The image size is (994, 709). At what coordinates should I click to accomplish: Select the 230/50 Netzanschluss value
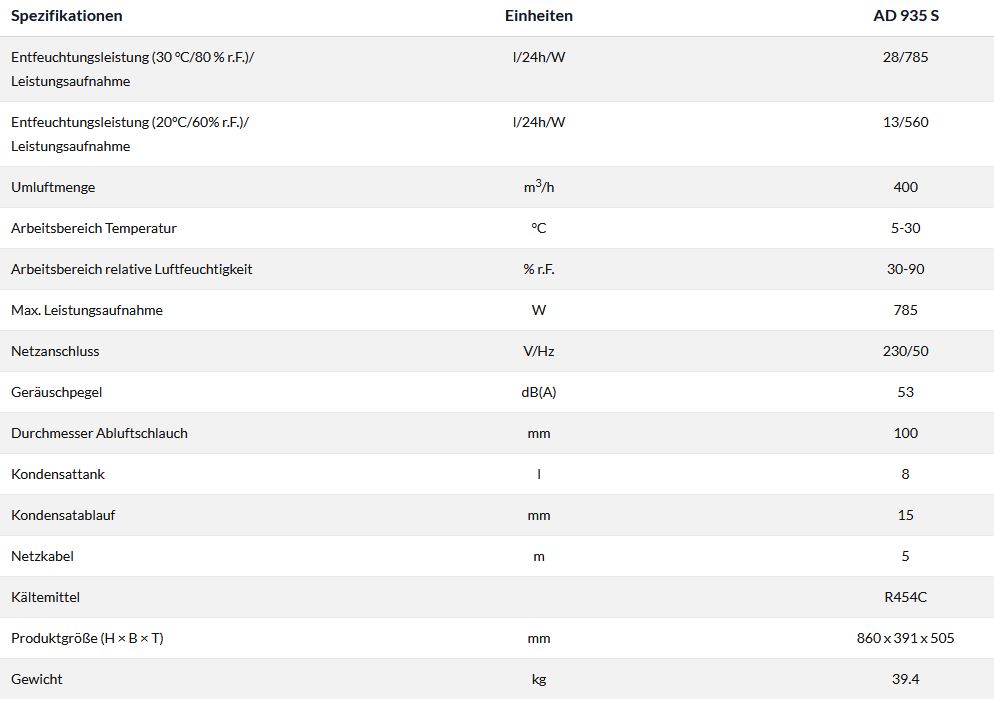[x=905, y=351]
